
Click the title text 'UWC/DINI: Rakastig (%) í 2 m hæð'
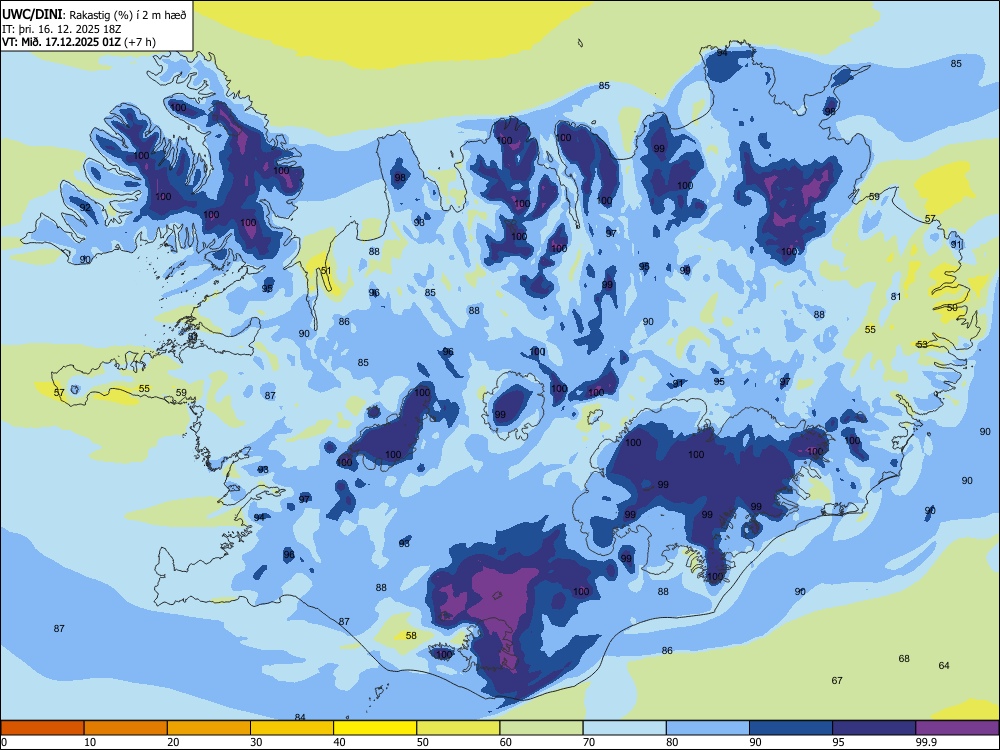click(94, 15)
